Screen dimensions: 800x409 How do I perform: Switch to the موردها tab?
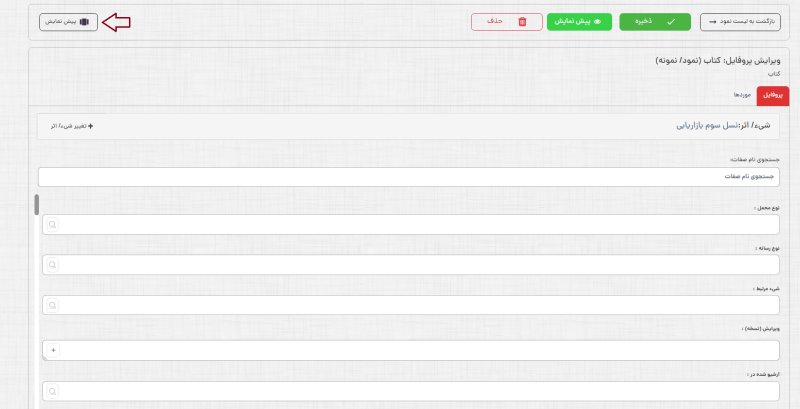742,95
